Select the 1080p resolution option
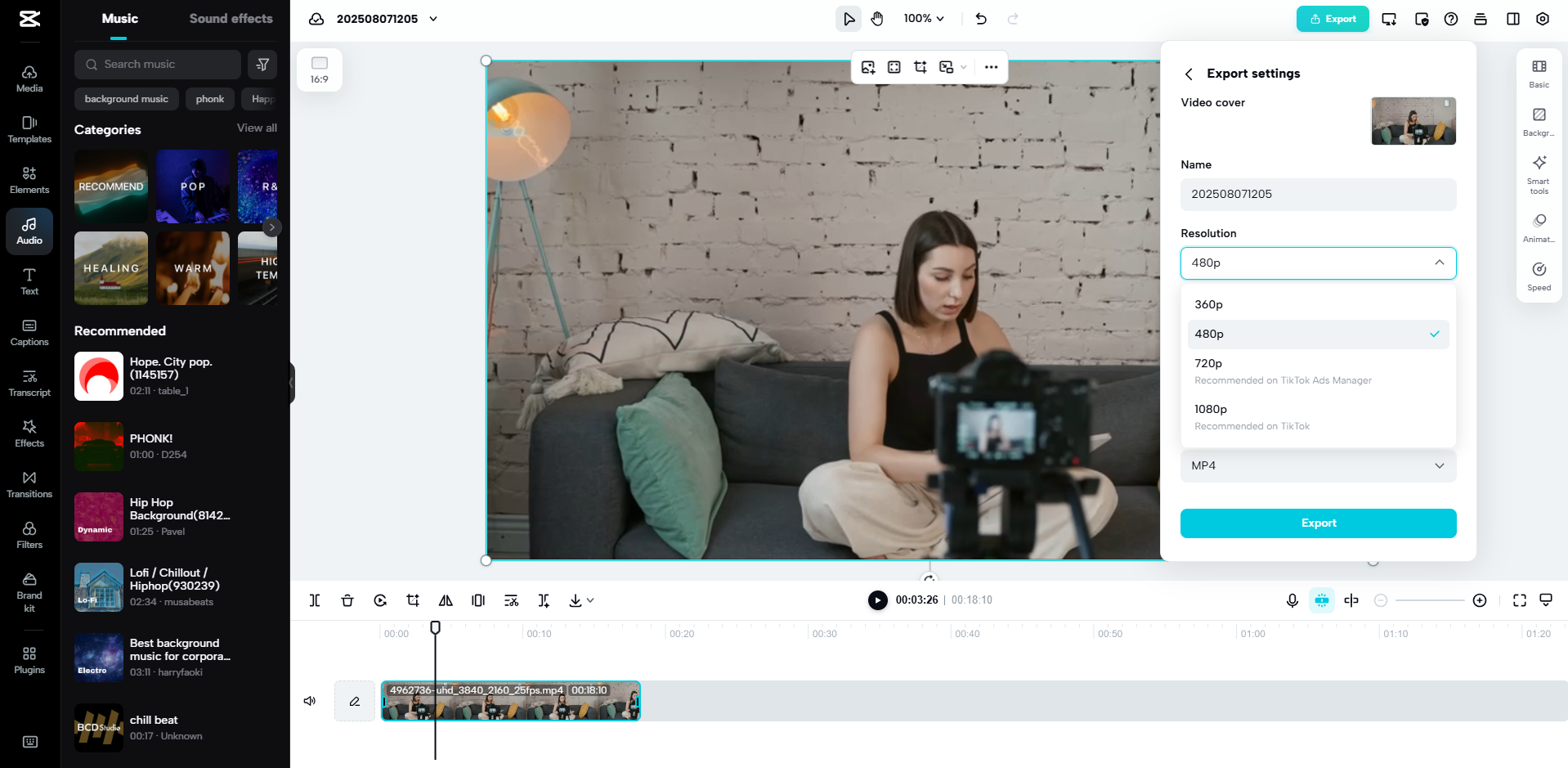1568x768 pixels. (x=1211, y=409)
